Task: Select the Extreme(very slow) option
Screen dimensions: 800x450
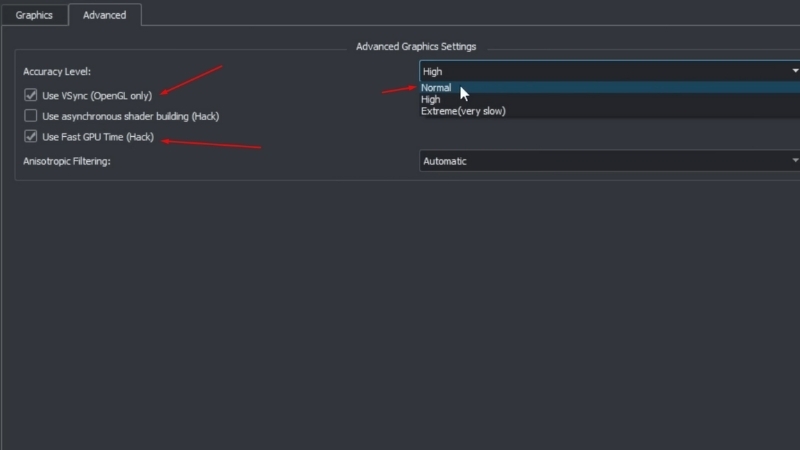Action: 463,111
